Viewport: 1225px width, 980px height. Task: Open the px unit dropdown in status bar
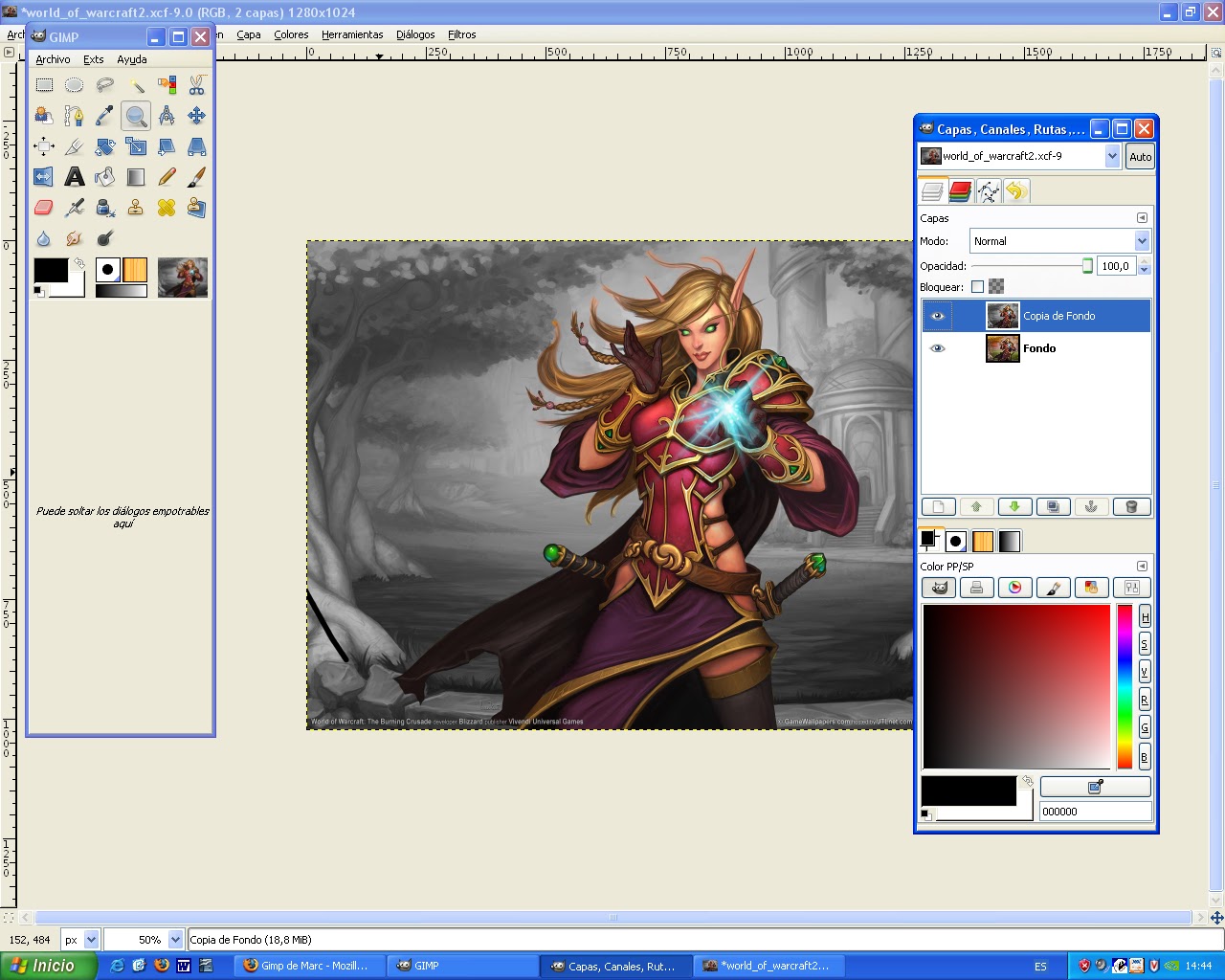80,940
